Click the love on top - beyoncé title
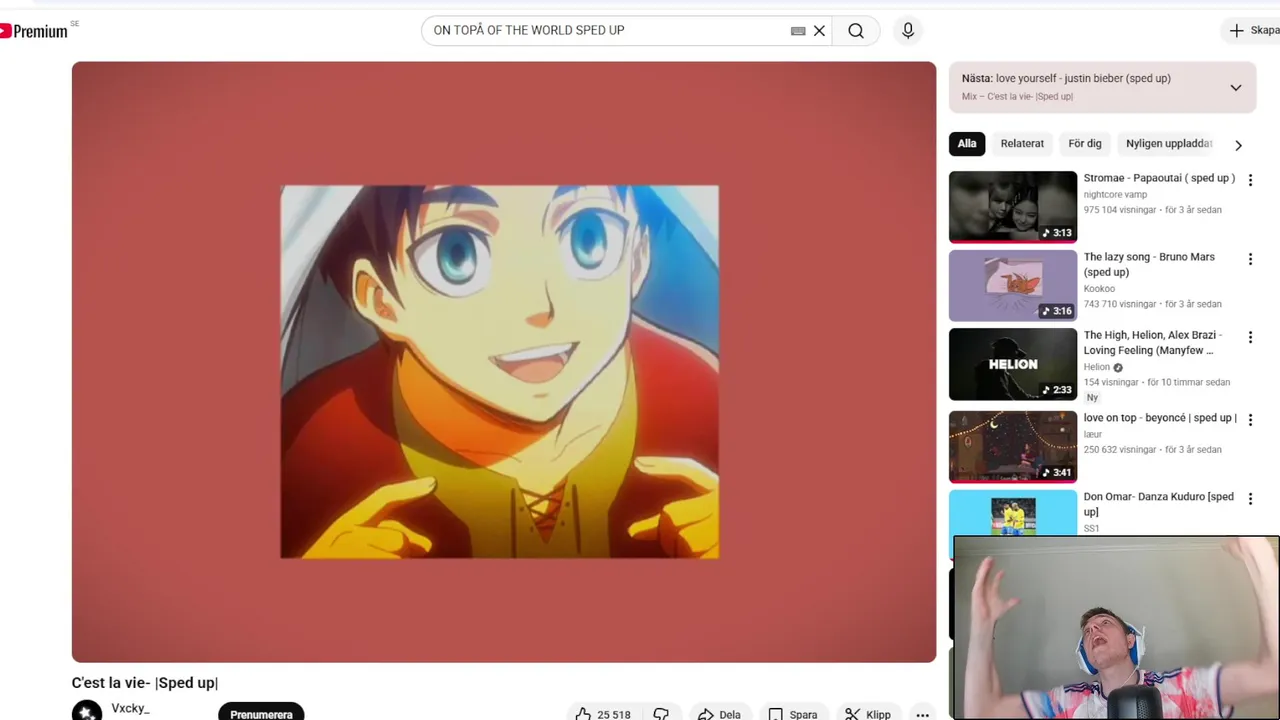 (1160, 418)
